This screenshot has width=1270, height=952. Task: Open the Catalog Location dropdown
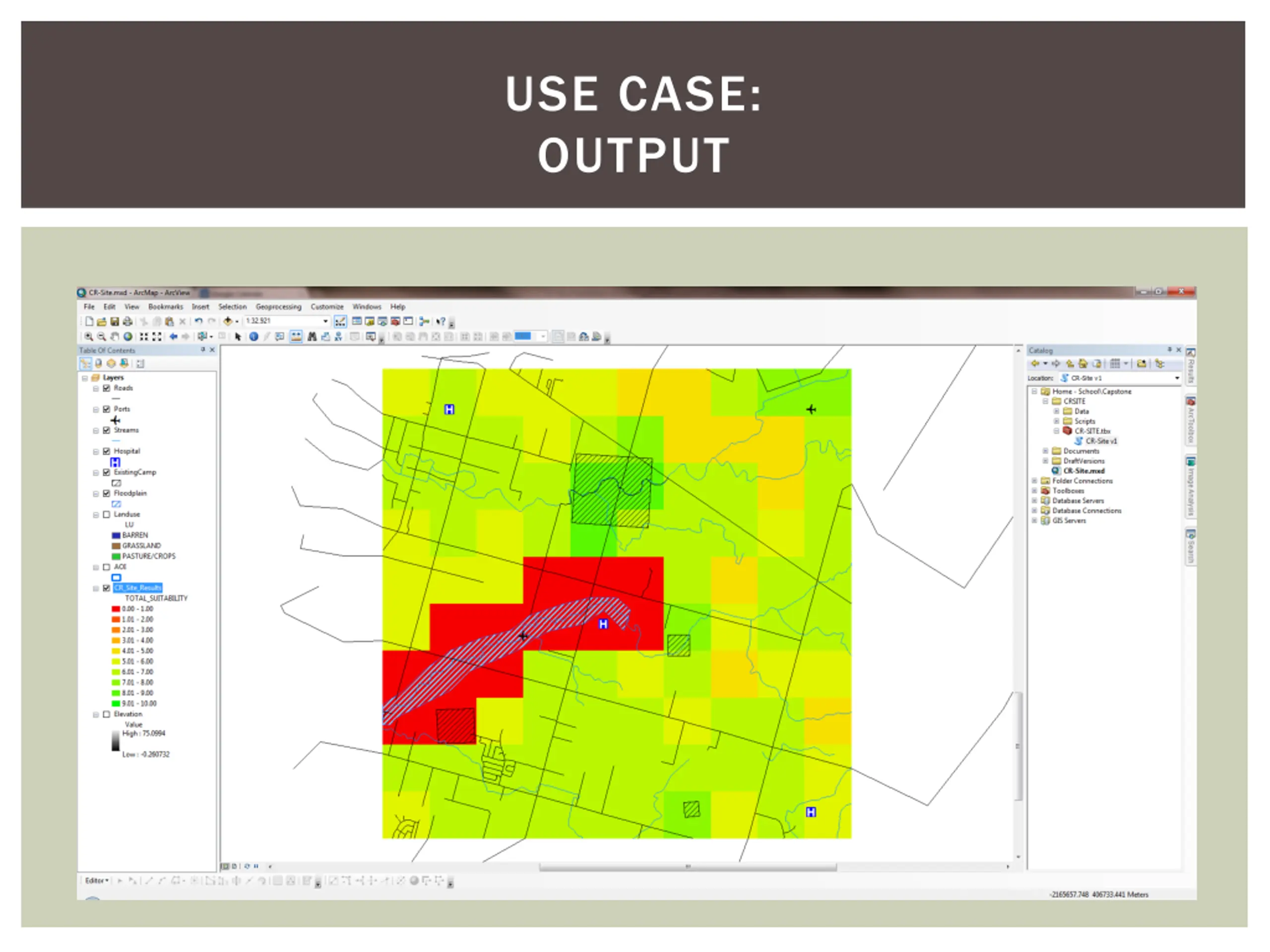coord(1177,378)
